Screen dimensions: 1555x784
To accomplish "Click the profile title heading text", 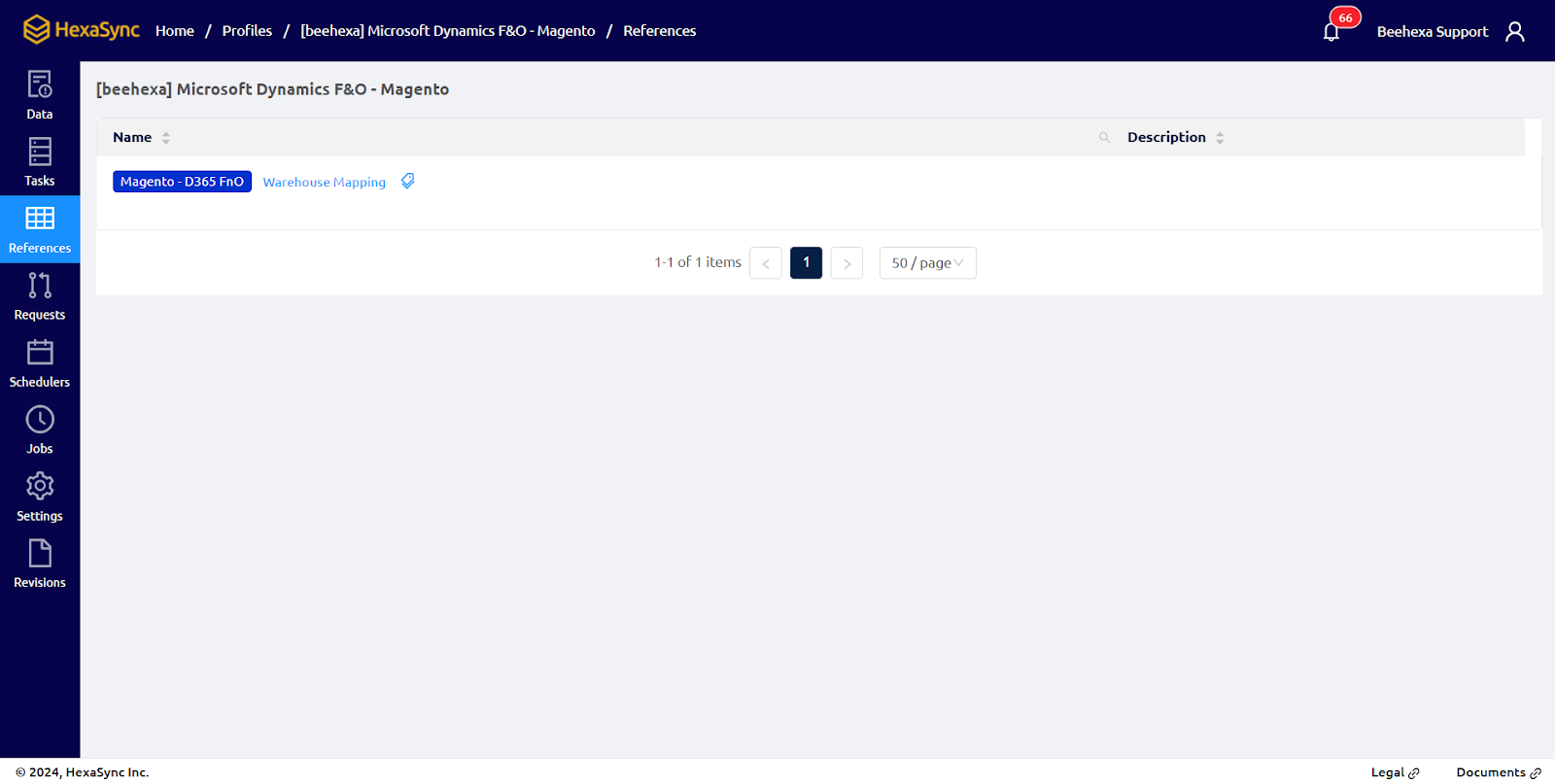I will [x=272, y=89].
